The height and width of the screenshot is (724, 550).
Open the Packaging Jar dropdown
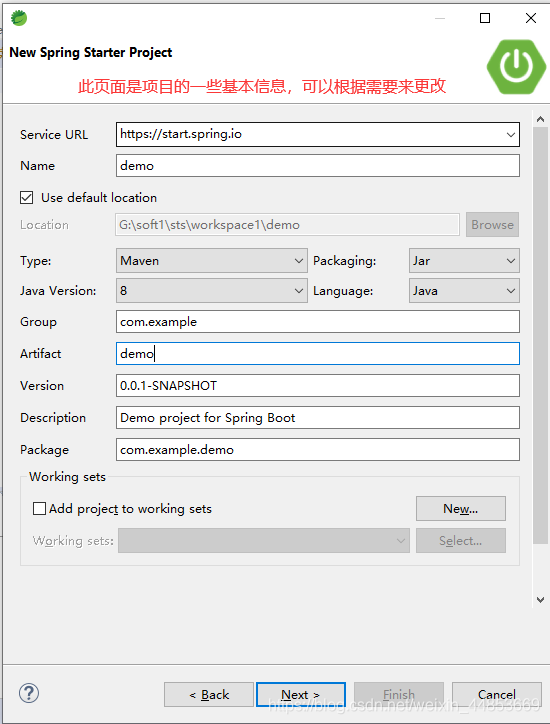pos(464,260)
